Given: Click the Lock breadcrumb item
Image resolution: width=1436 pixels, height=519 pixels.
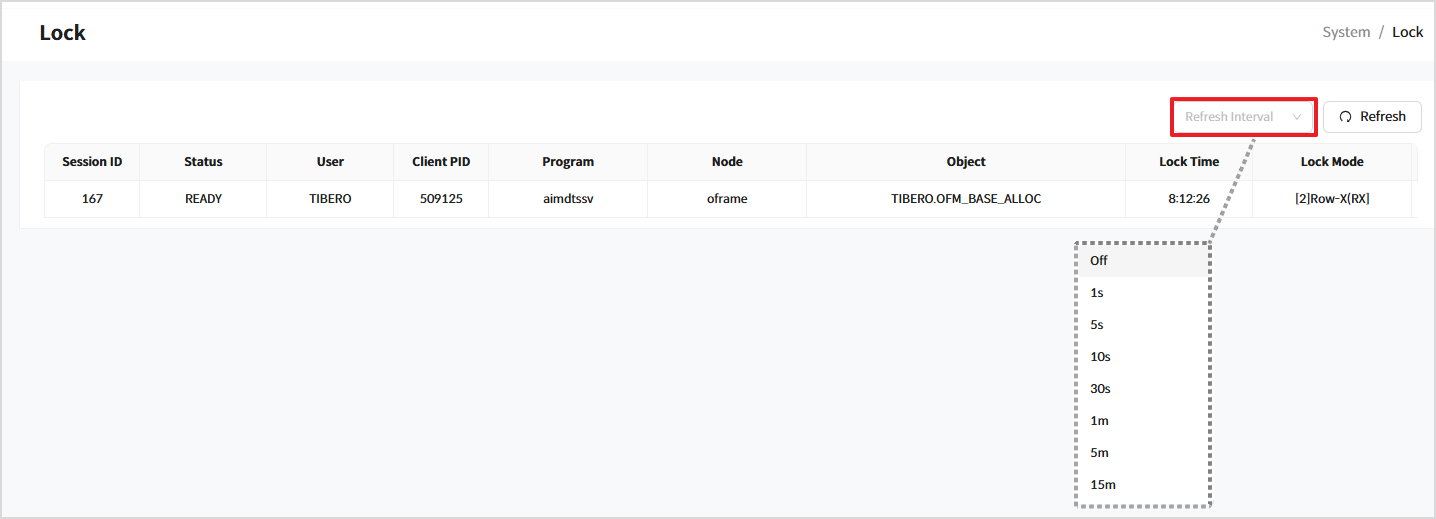Looking at the screenshot, I should tap(1407, 32).
